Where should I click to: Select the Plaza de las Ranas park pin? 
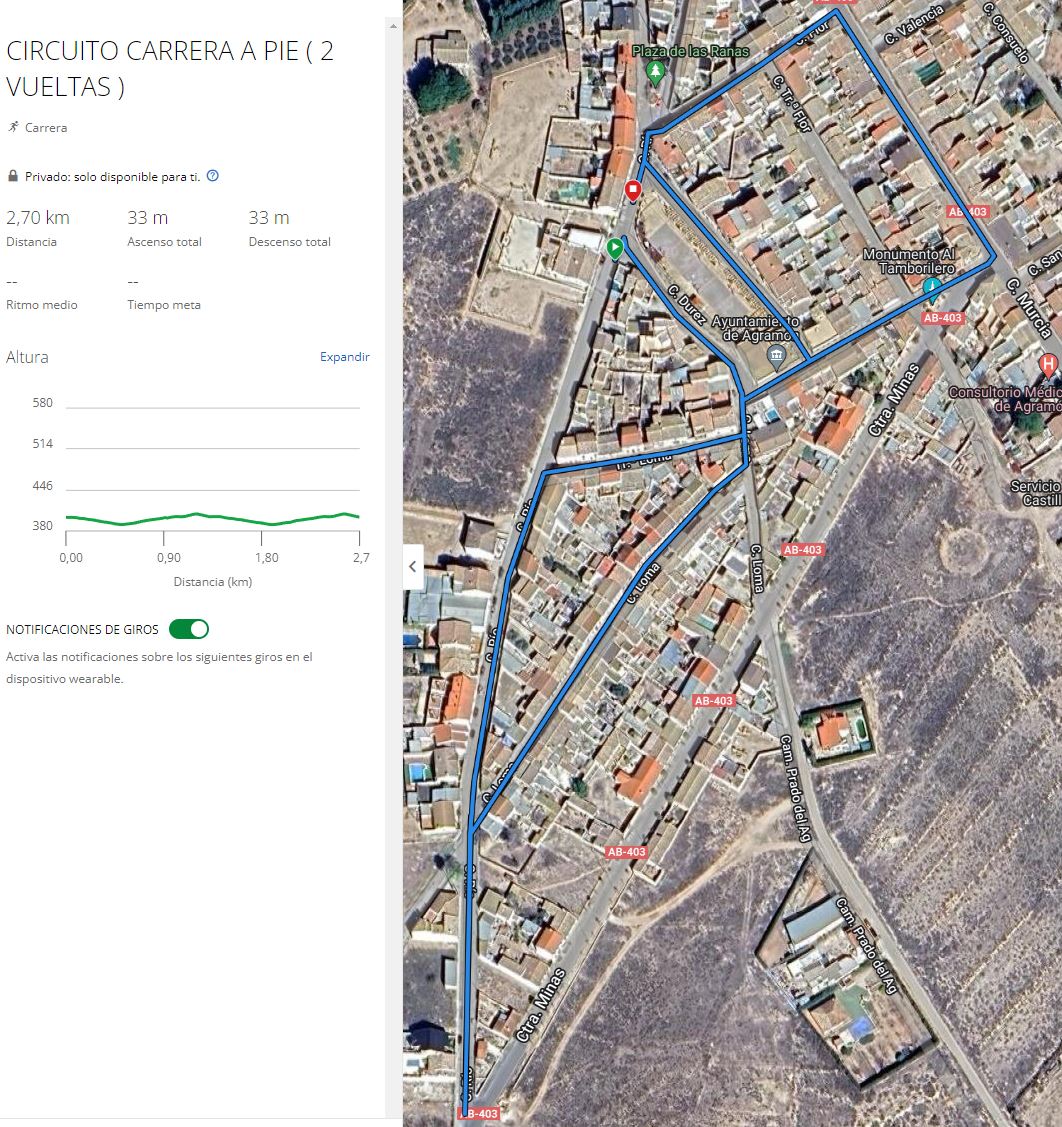pos(655,71)
